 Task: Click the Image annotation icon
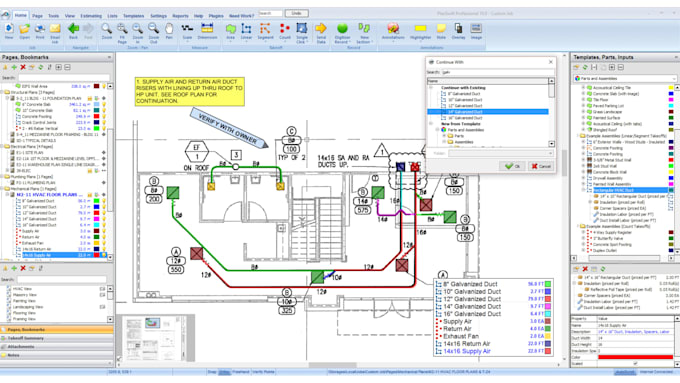(476, 29)
